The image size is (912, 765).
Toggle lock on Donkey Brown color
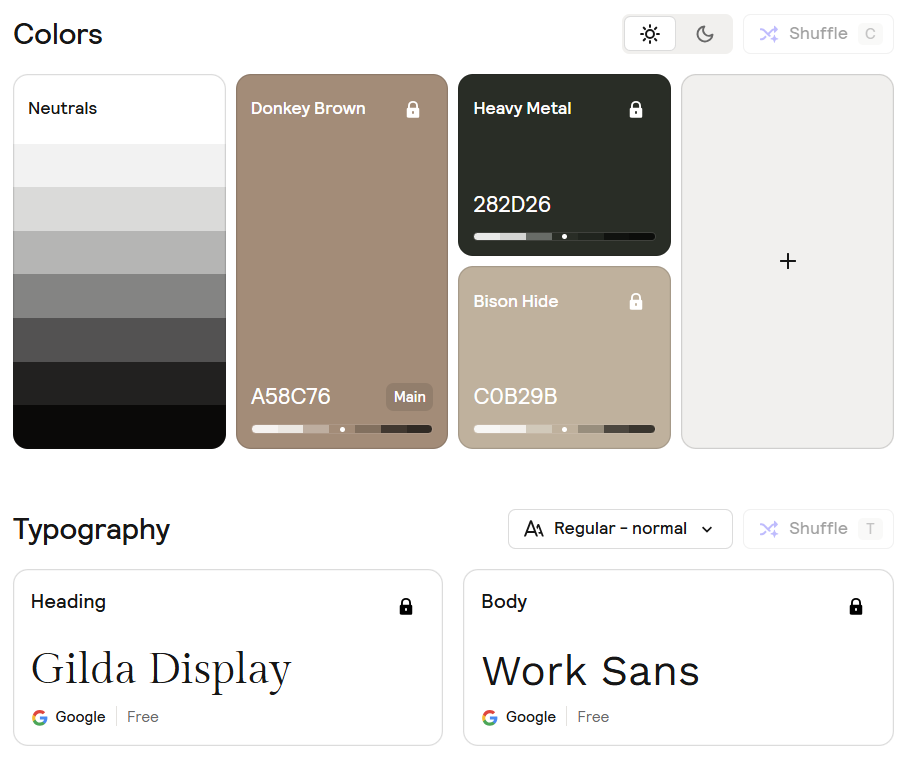point(413,109)
